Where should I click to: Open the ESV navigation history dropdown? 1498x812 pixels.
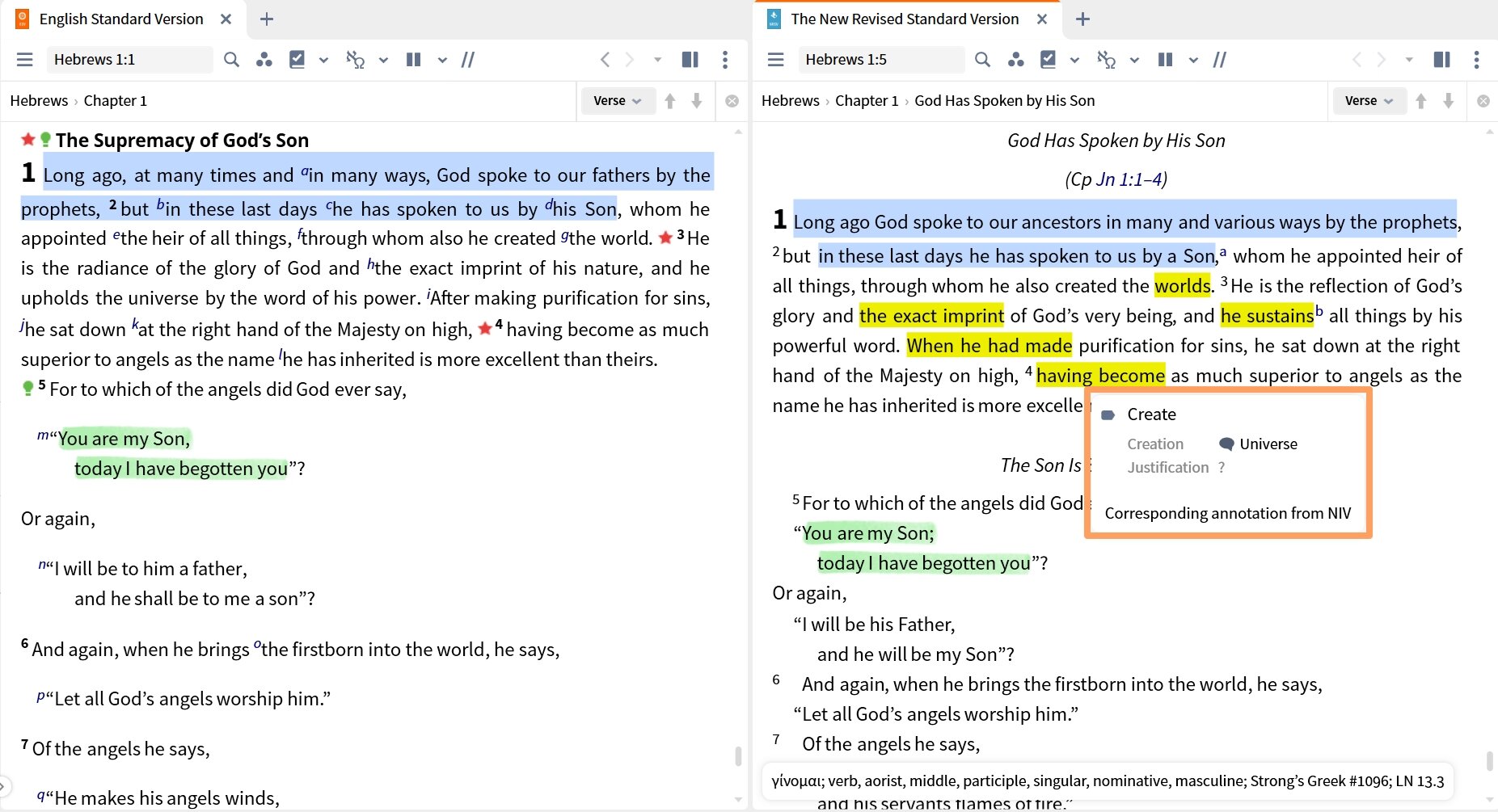tap(658, 60)
